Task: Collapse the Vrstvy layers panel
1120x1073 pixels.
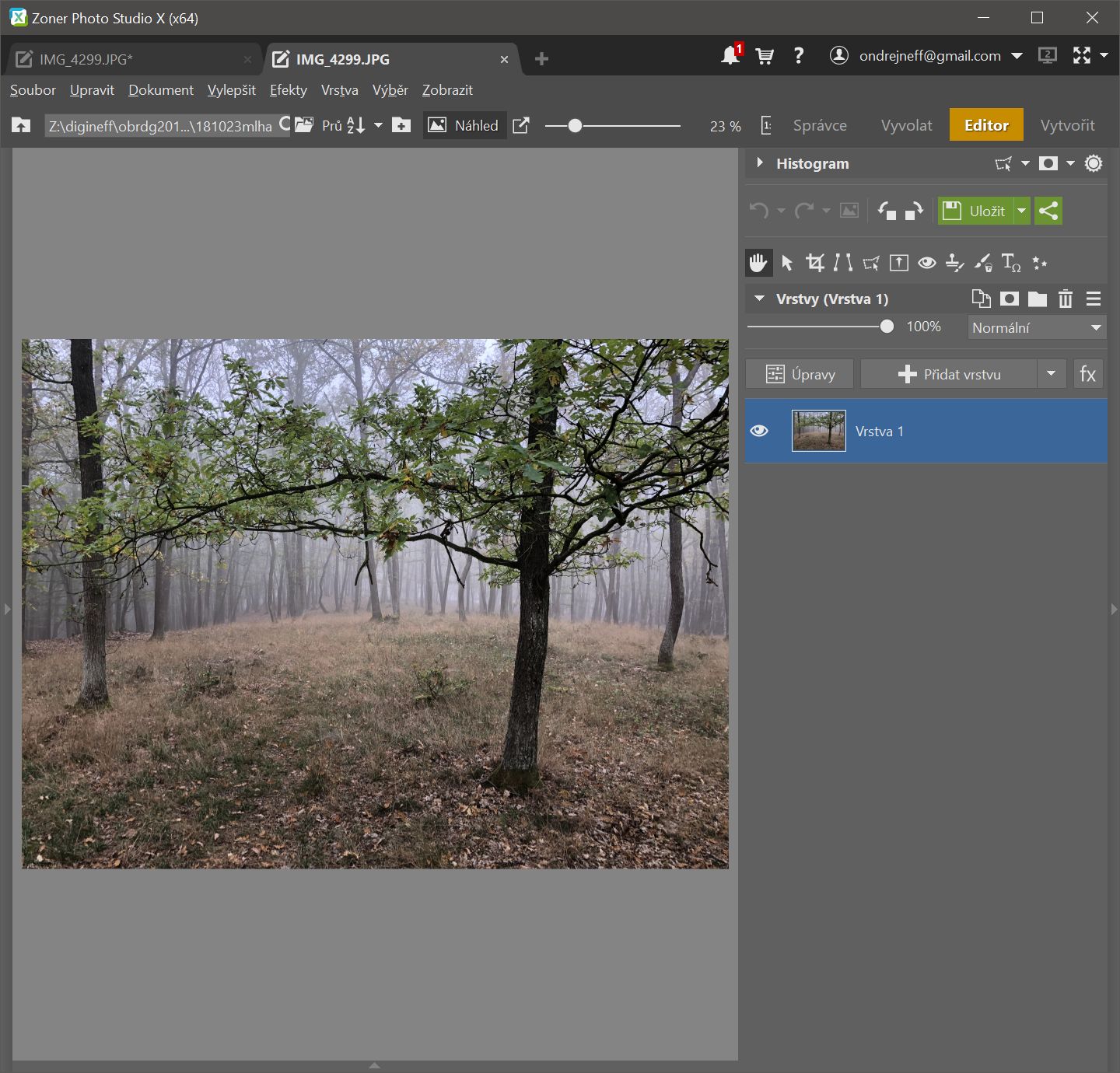Action: click(759, 299)
